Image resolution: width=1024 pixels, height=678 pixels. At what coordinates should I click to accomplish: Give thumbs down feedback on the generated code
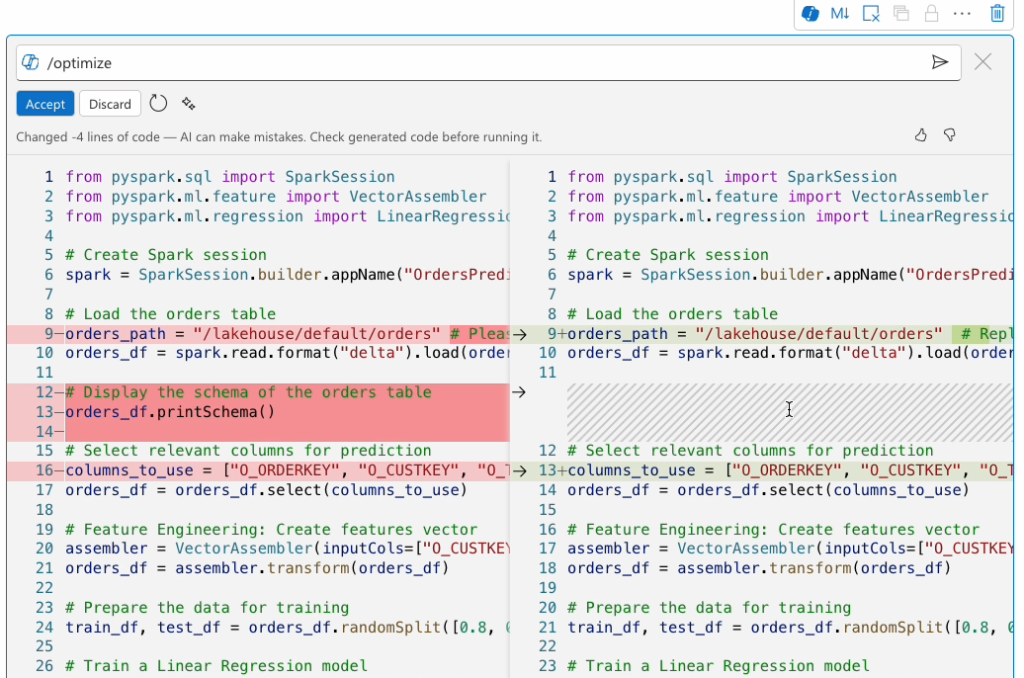pos(949,135)
